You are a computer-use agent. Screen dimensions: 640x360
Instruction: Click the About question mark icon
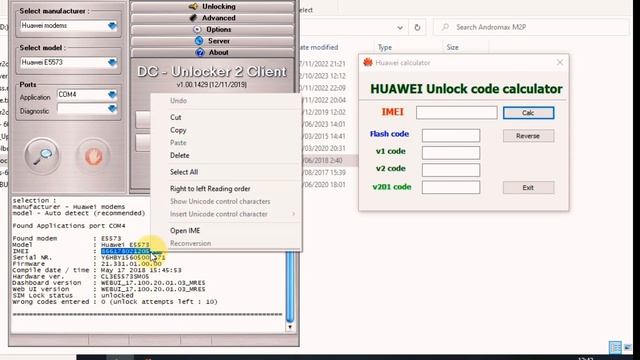tap(200, 52)
